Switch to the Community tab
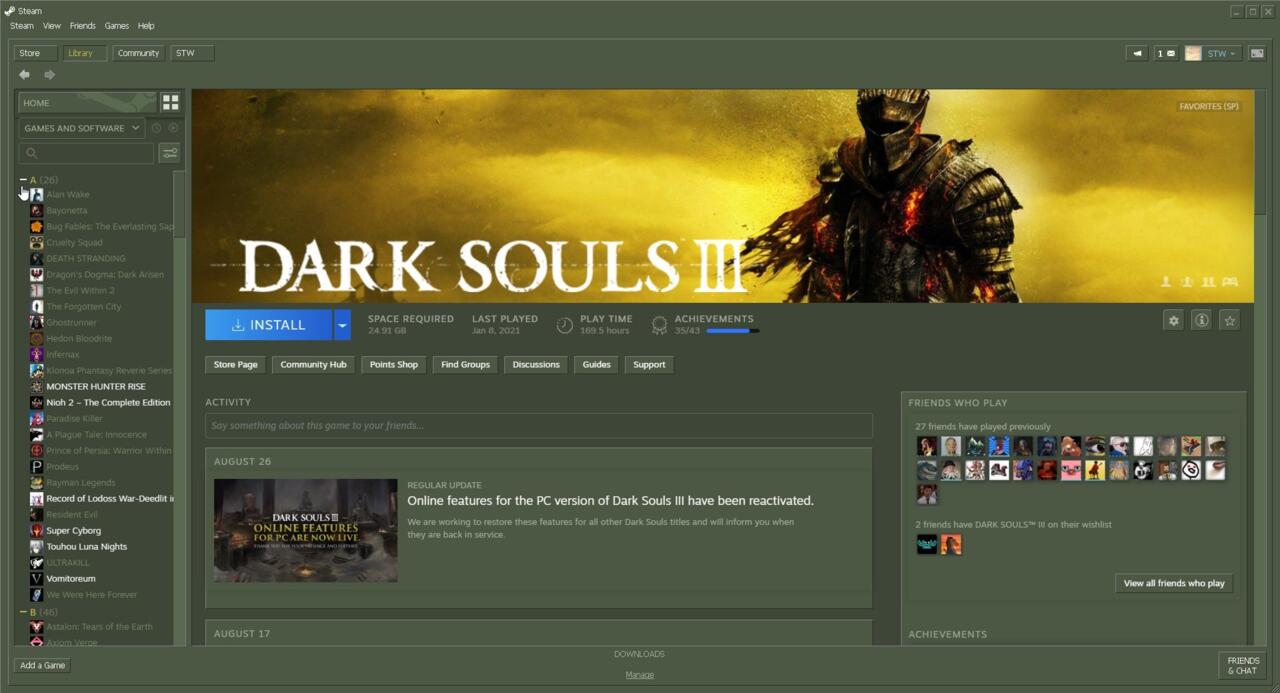The height and width of the screenshot is (693, 1280). tap(138, 53)
